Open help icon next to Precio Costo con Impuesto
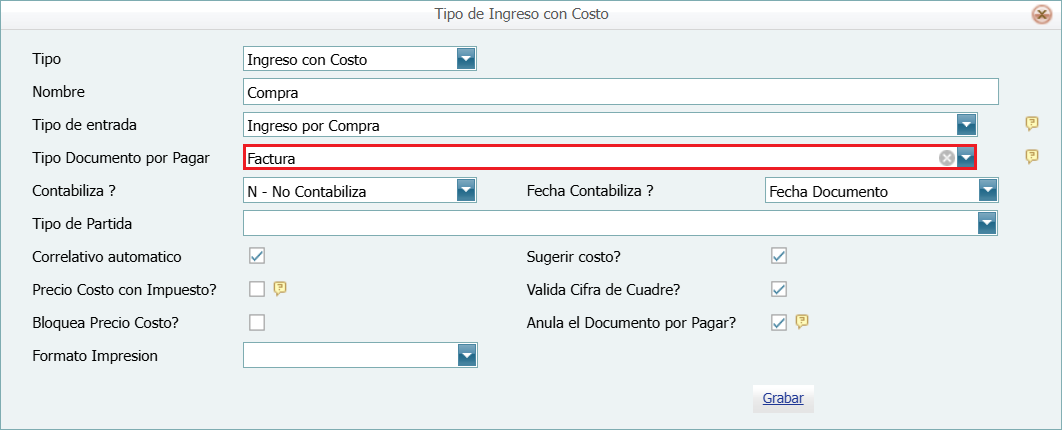This screenshot has width=1062, height=430. pos(280,289)
